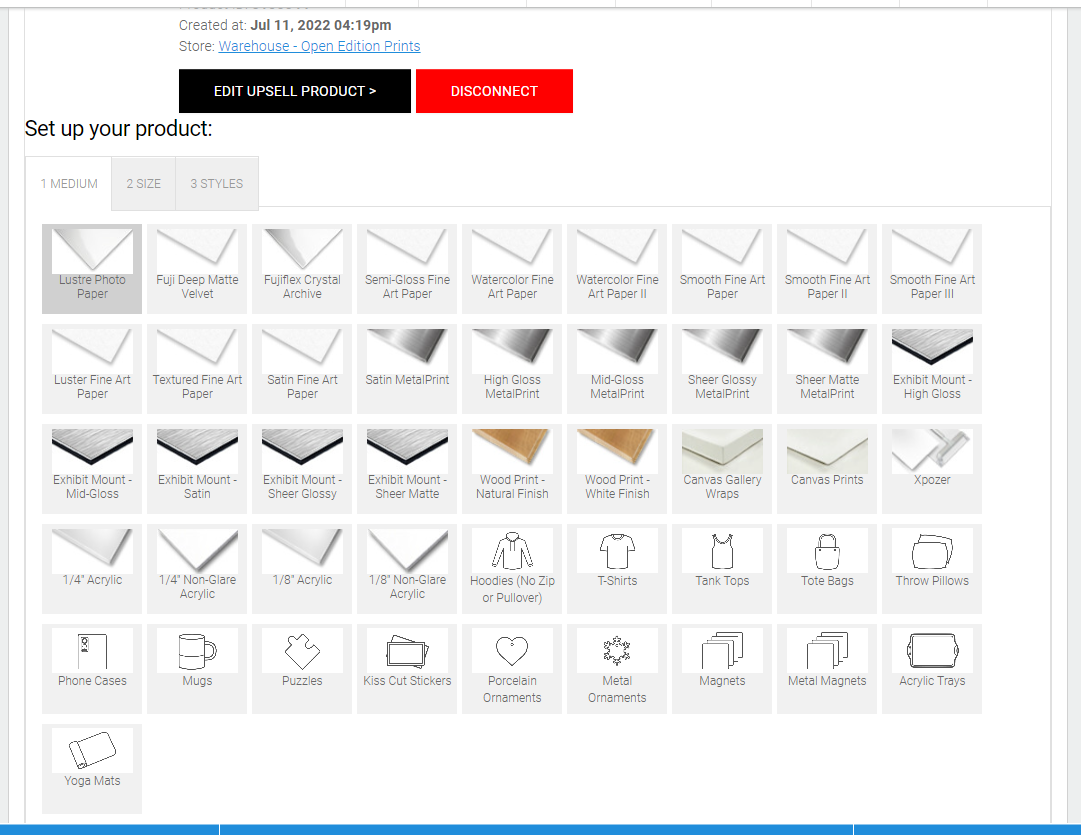
Task: Pick Exhibit Mount - Mid-Gloss tile
Action: click(x=92, y=469)
